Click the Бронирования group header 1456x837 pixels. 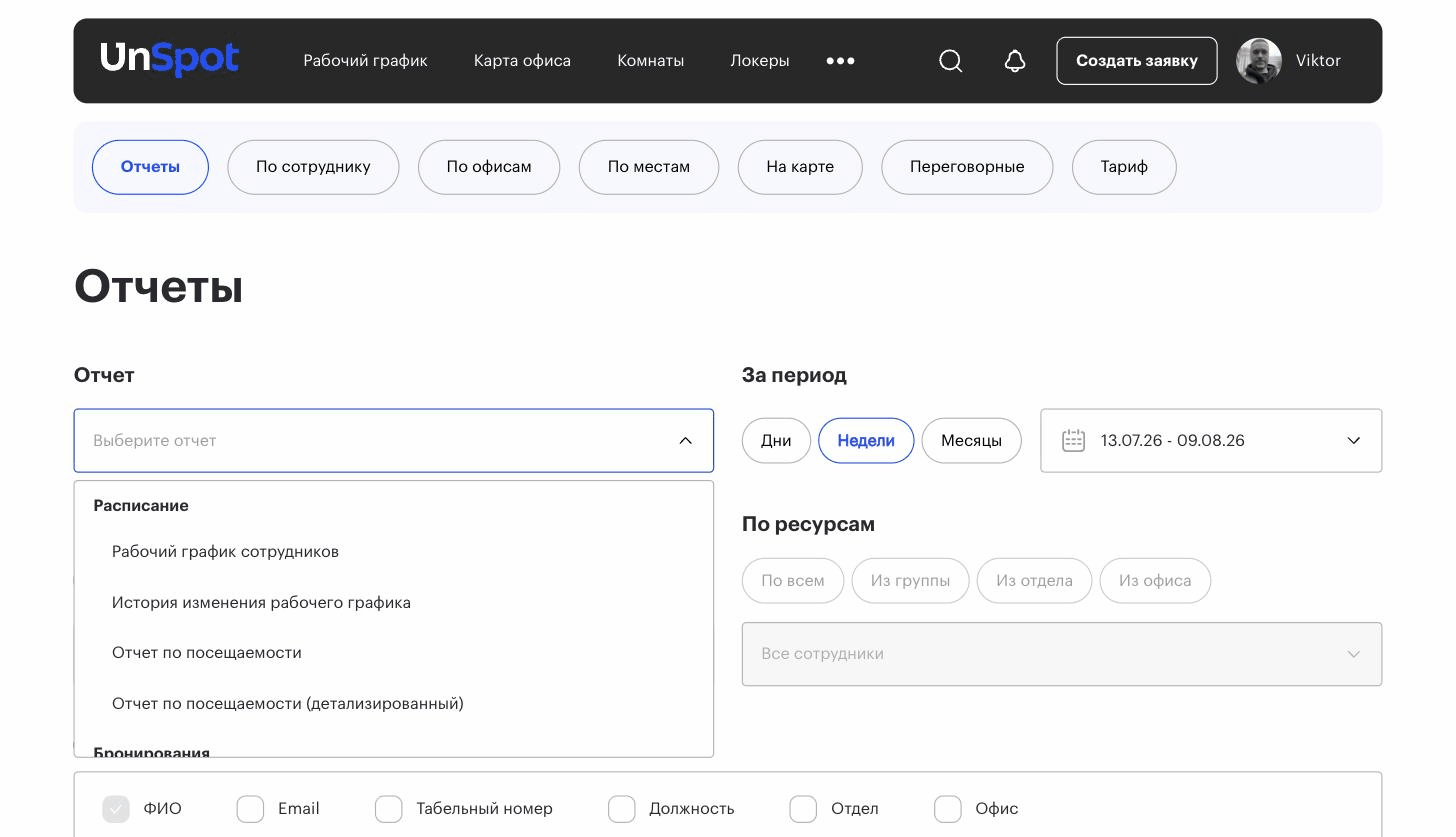152,751
